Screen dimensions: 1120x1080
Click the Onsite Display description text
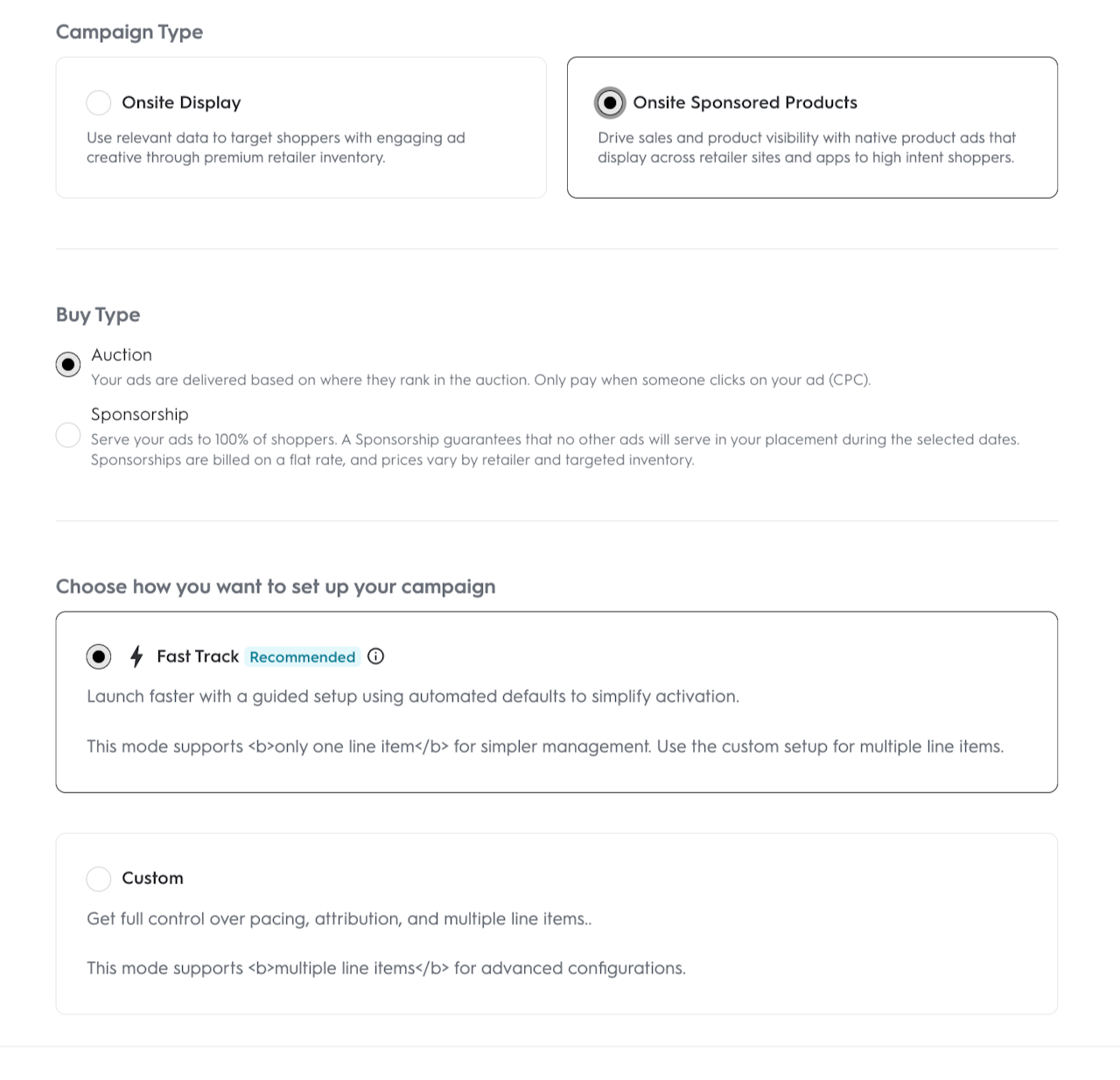point(276,148)
